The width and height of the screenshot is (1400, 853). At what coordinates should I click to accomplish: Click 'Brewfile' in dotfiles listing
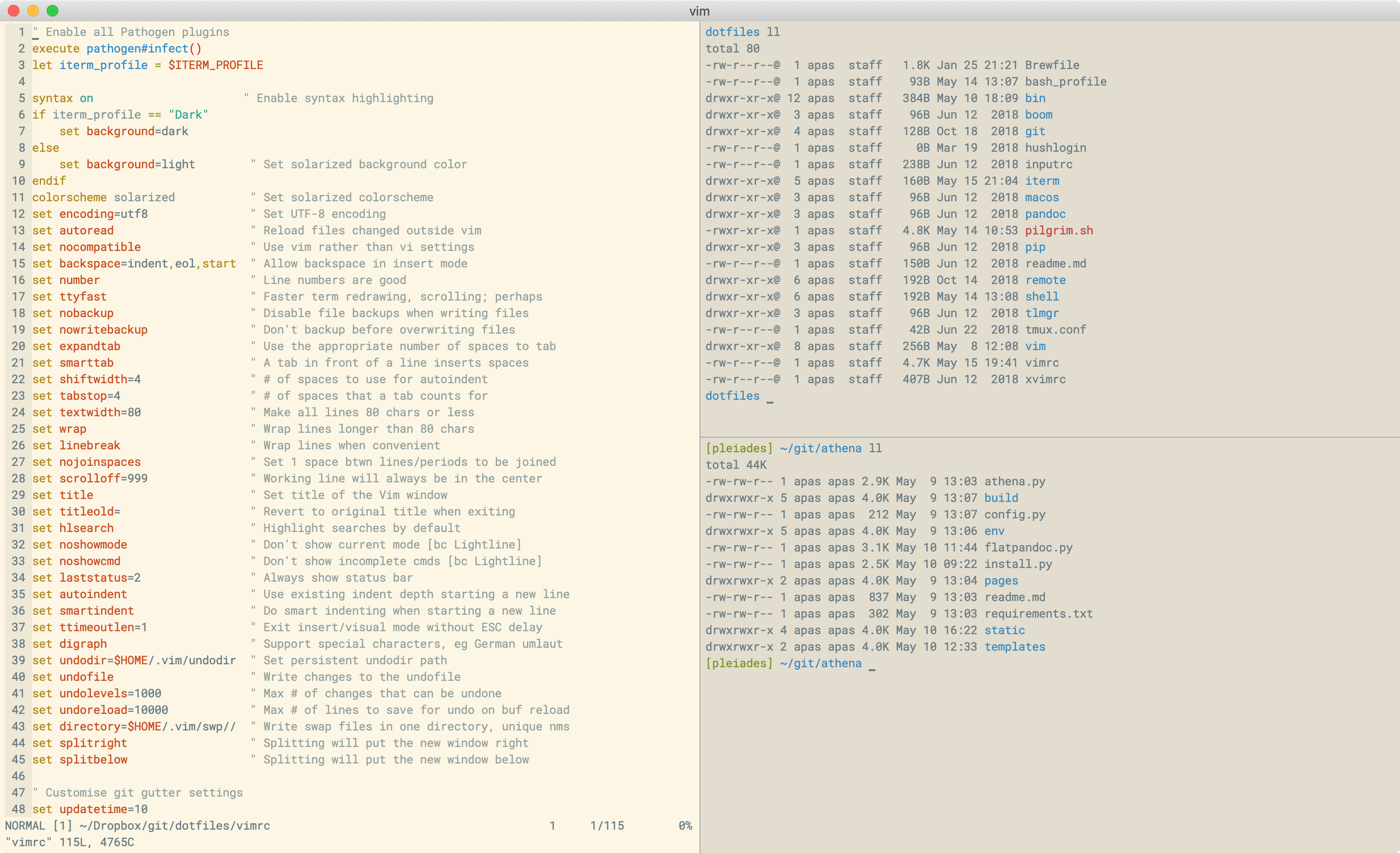(1052, 65)
